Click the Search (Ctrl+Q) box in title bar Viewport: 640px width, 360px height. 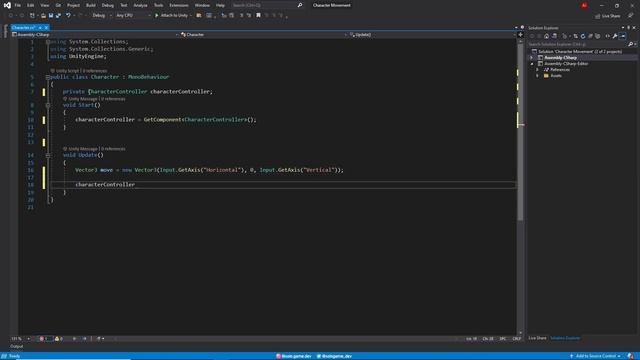267,5
